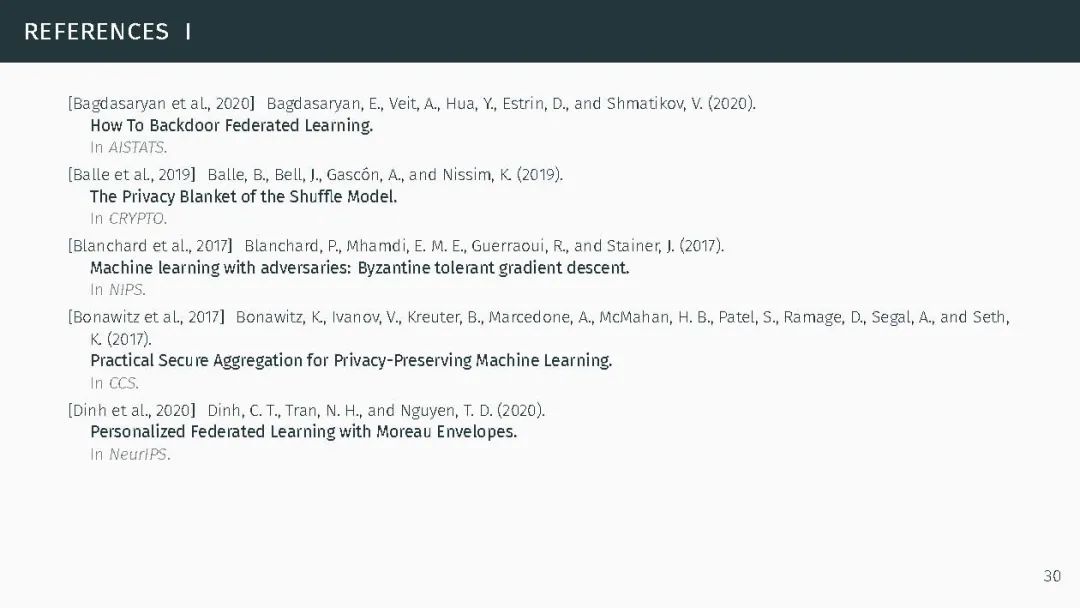The height and width of the screenshot is (608, 1080).
Task: Click the slide page number 30
Action: click(x=1051, y=576)
